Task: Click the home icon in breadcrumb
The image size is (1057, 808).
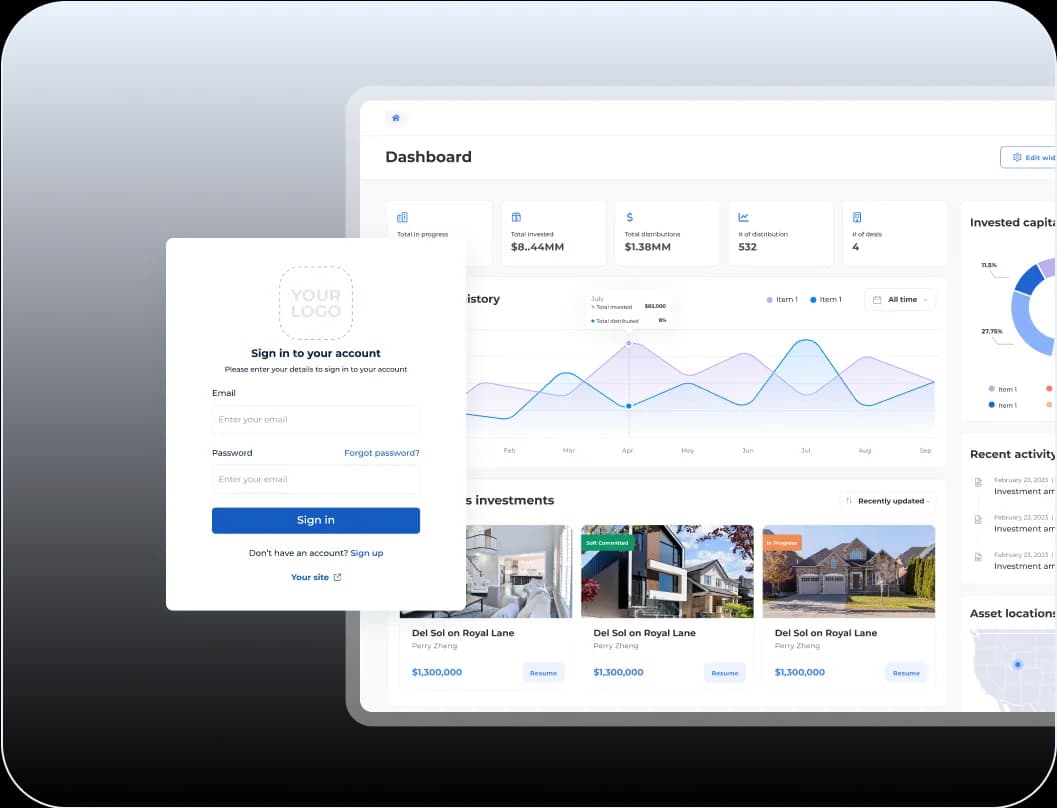Action: coord(396,118)
